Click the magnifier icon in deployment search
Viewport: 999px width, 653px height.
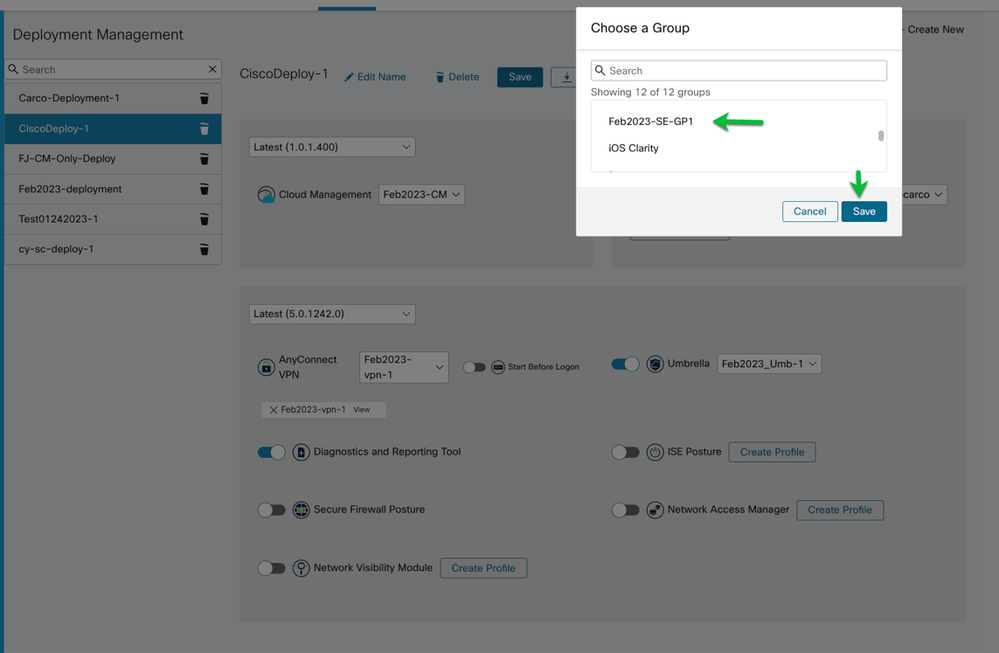(13, 69)
